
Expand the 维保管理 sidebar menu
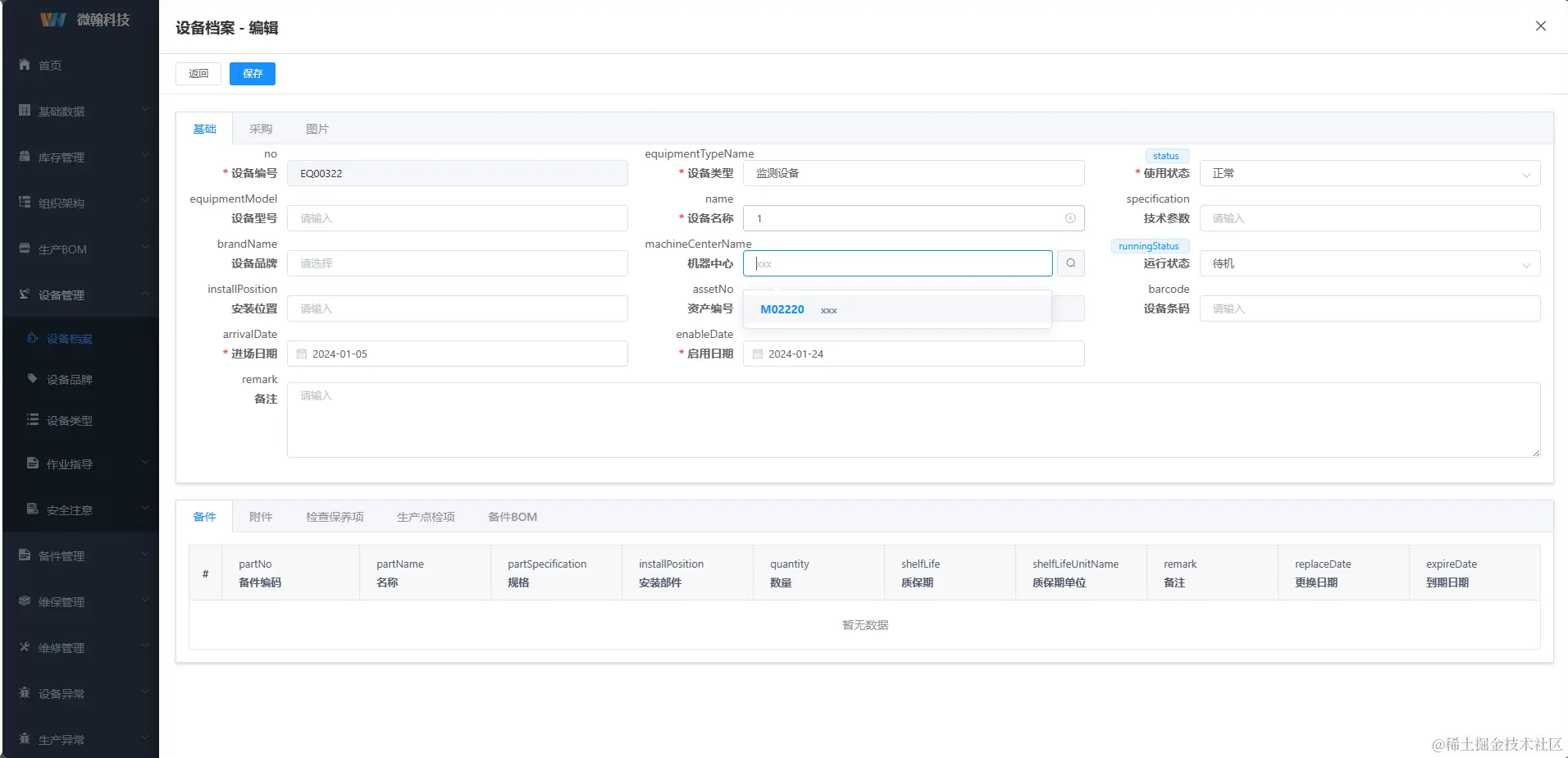[145, 600]
